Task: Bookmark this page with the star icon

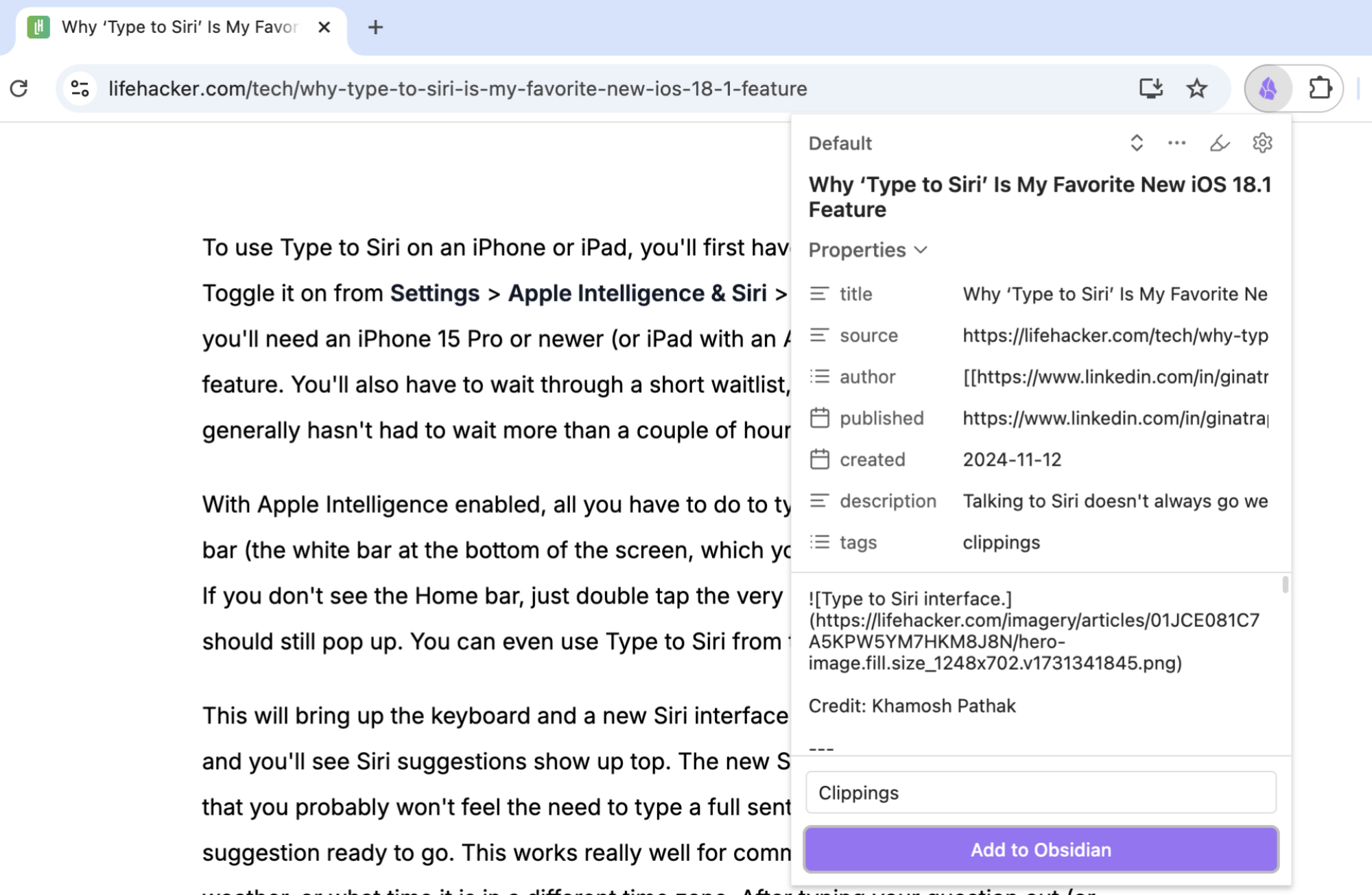Action: point(1197,88)
